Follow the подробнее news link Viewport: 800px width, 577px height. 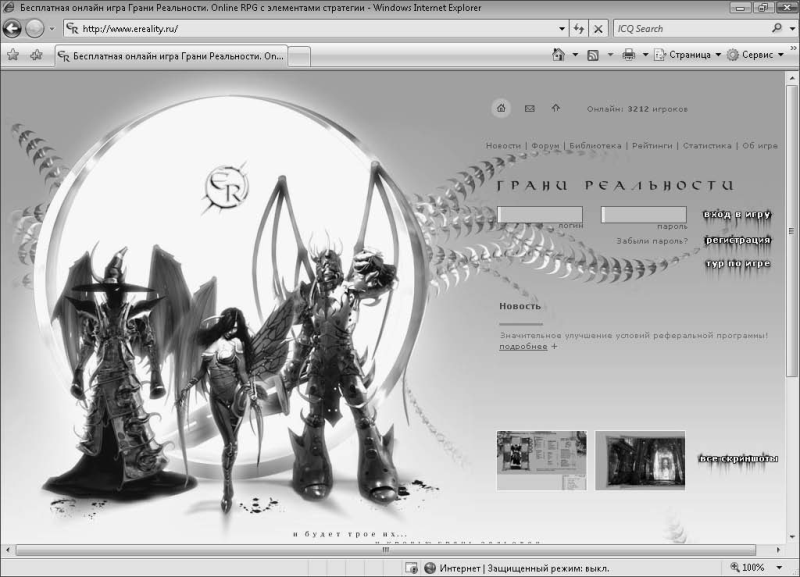click(x=523, y=346)
